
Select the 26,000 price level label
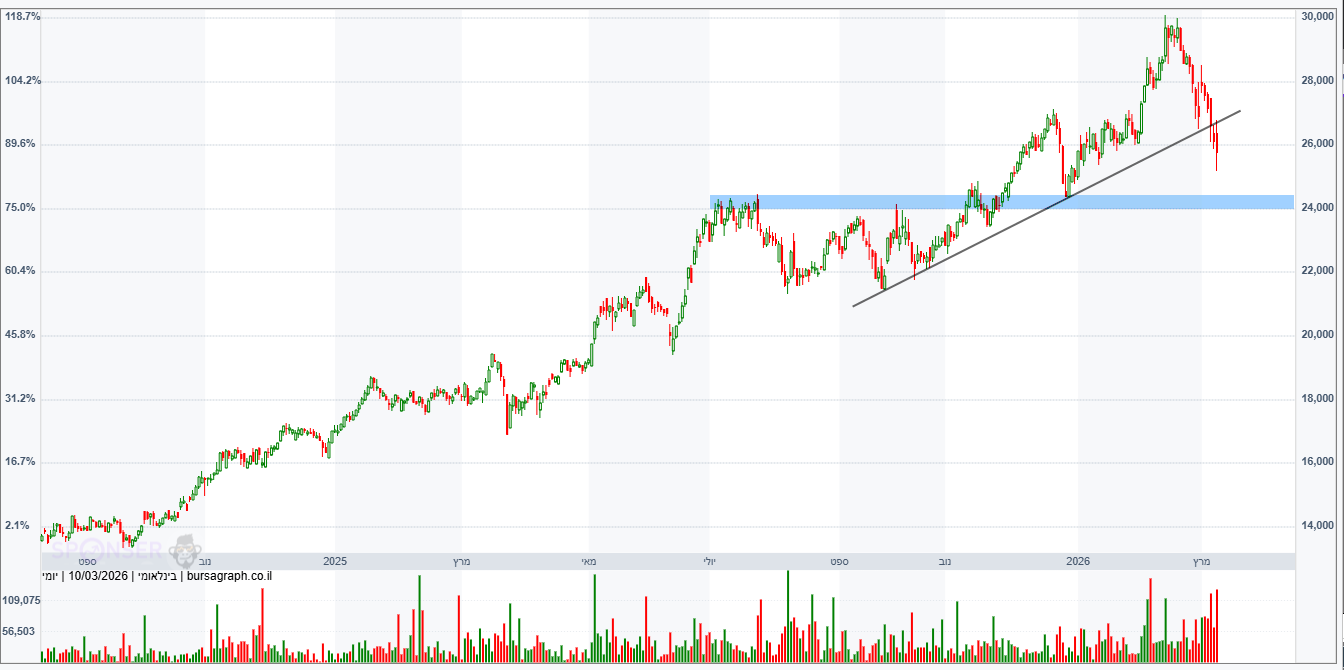pyautogui.click(x=1316, y=144)
